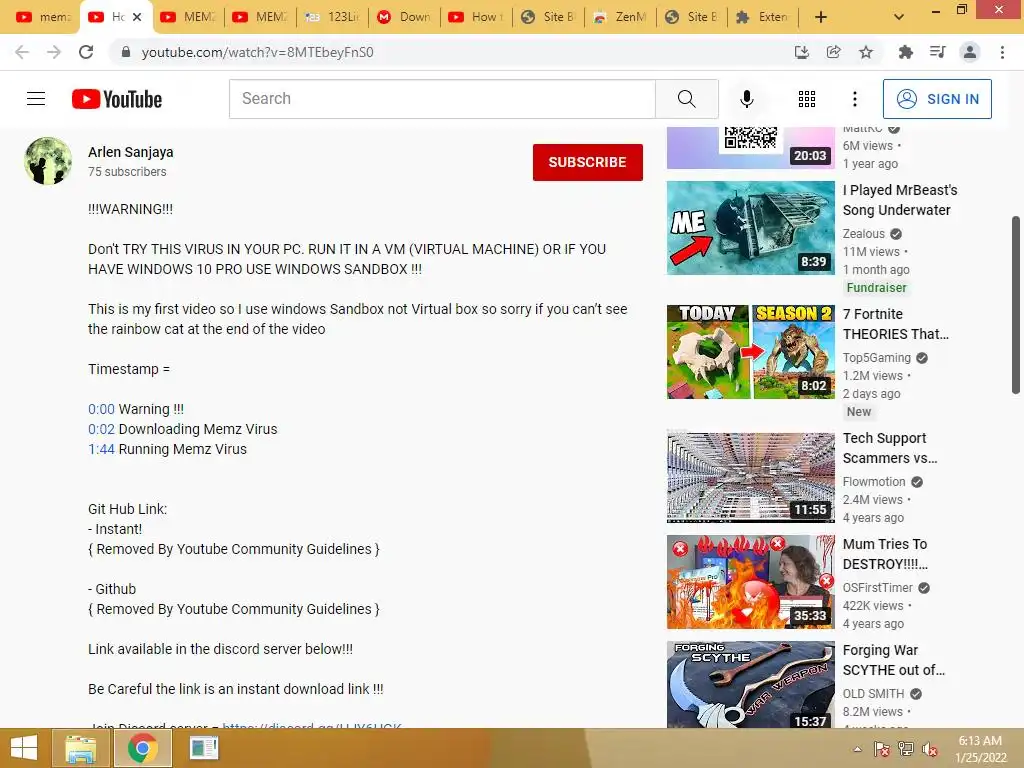The image size is (1024, 768).
Task: Click the Action Center flag tray icon
Action: tap(882, 749)
